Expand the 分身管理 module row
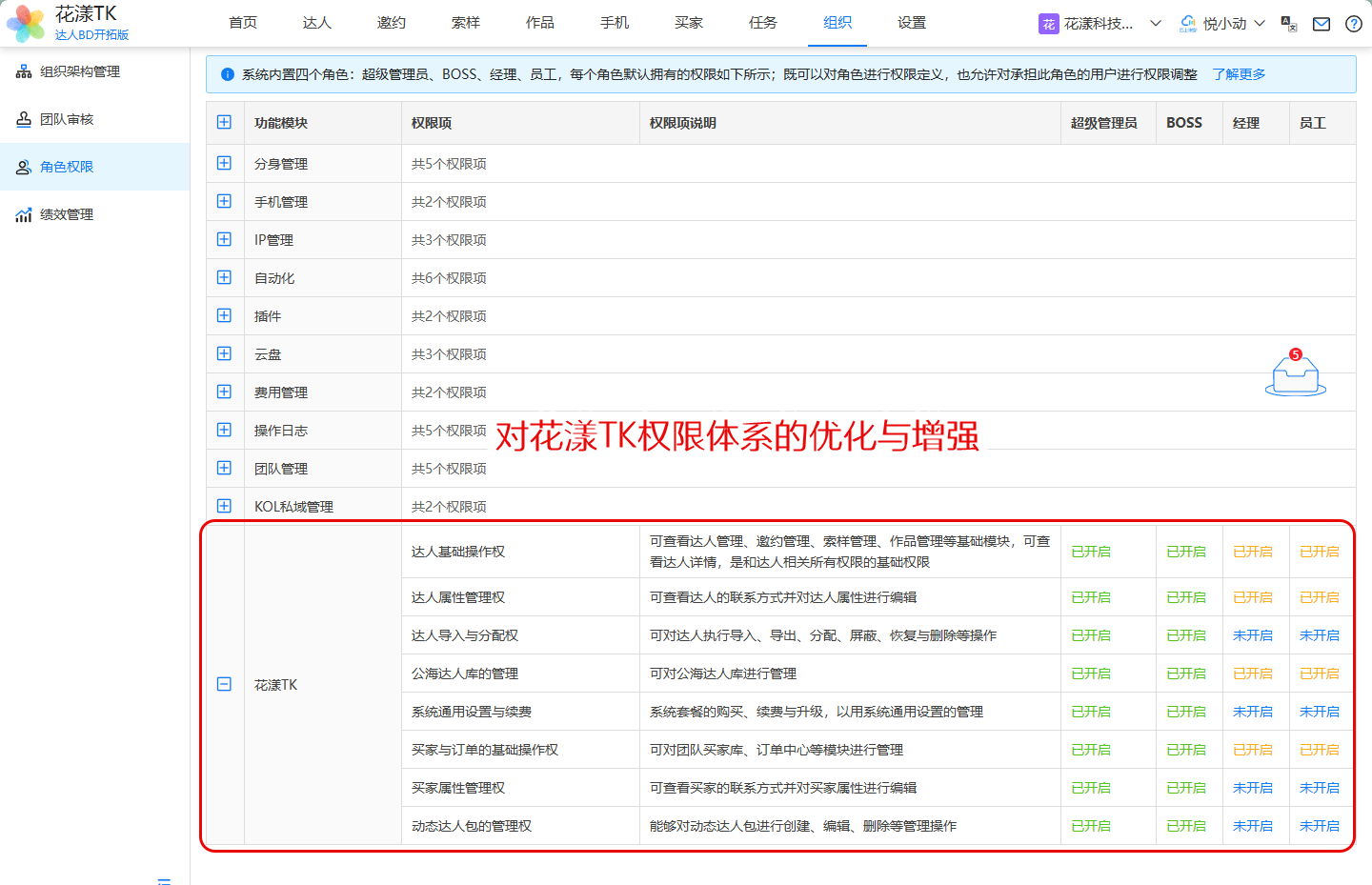This screenshot has width=1372, height=885. click(x=224, y=163)
